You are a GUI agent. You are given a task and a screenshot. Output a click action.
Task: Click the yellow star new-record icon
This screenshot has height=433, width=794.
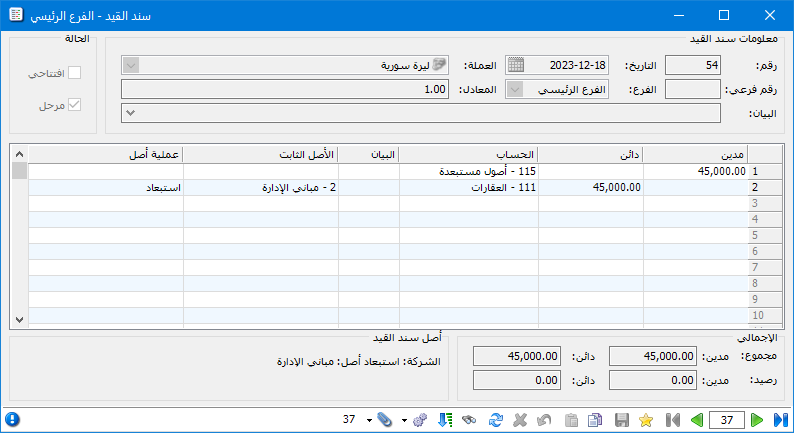click(646, 420)
